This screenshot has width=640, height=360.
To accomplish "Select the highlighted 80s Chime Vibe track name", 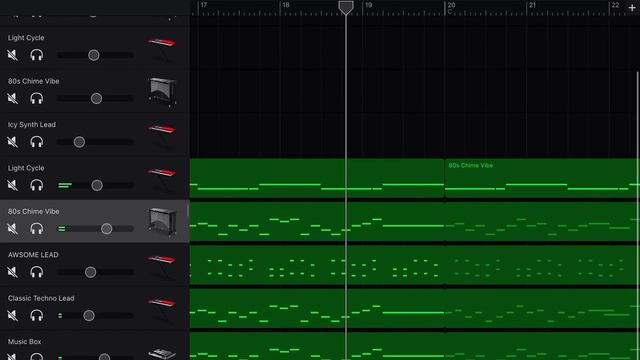I will click(33, 211).
